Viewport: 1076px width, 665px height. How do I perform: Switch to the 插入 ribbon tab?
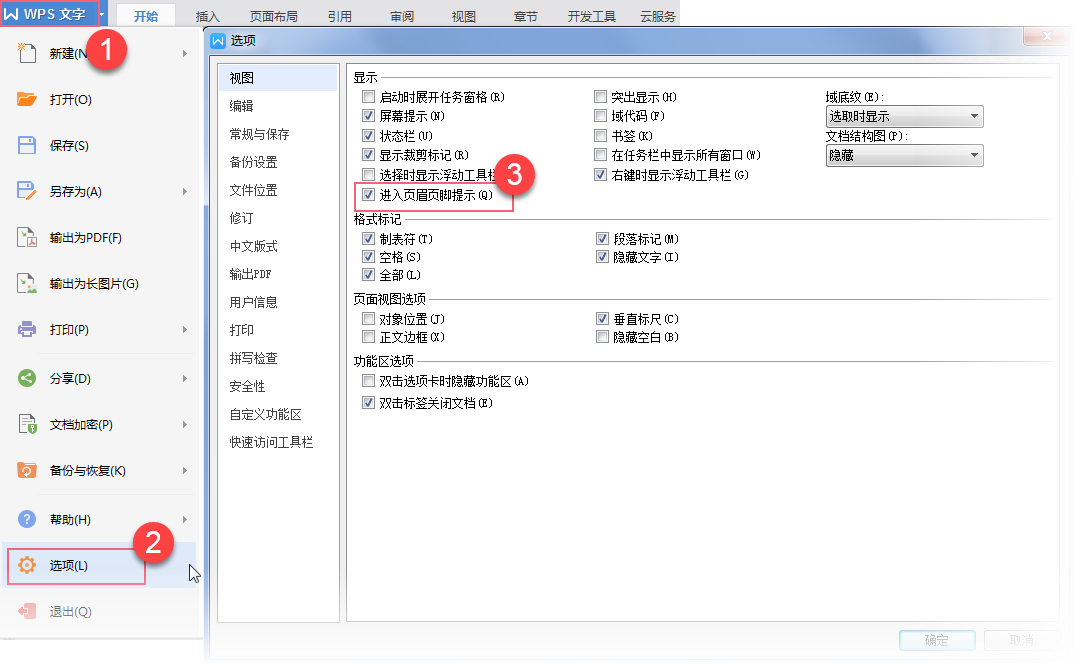(x=207, y=17)
